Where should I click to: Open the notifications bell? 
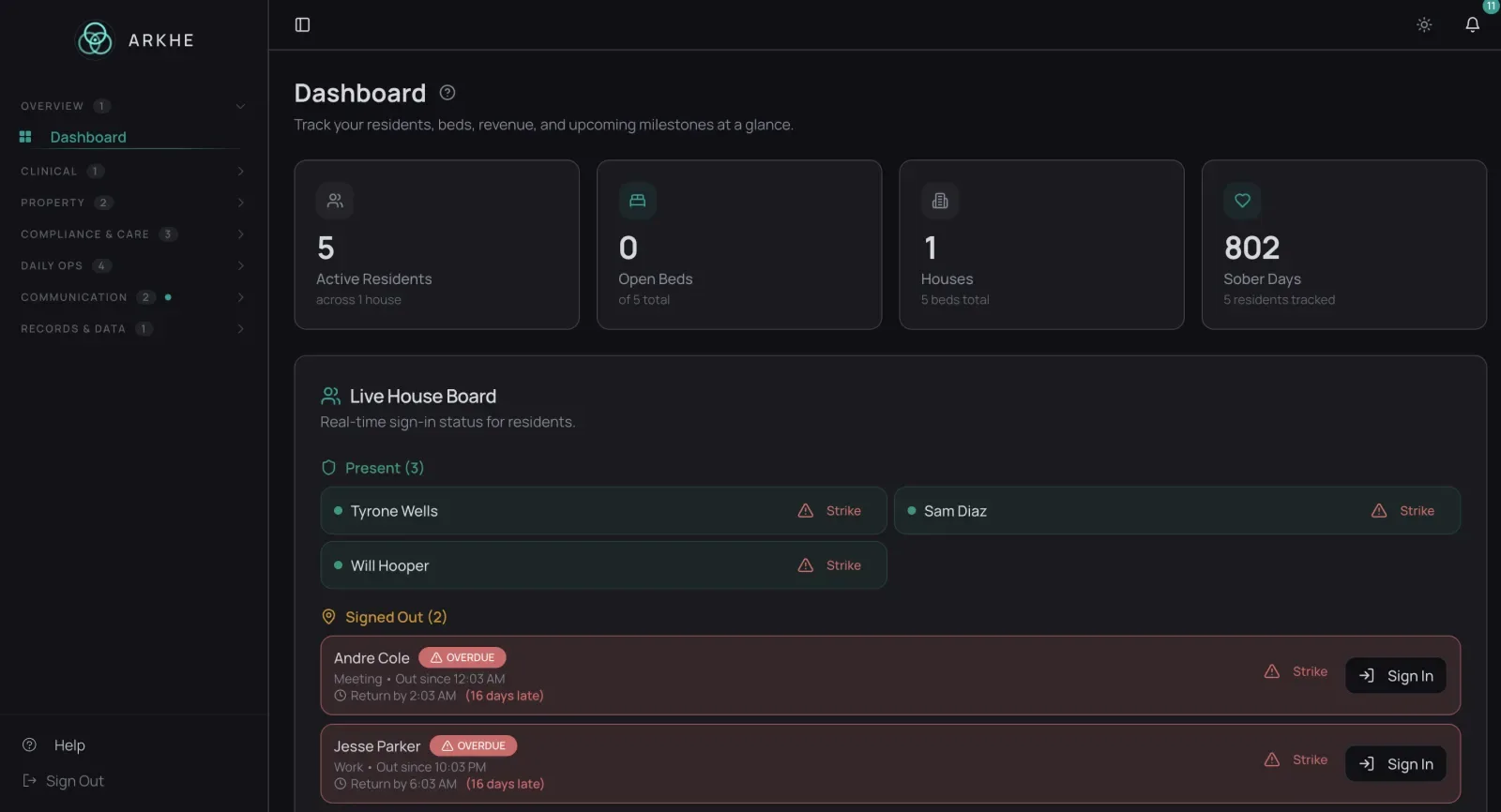point(1472,24)
